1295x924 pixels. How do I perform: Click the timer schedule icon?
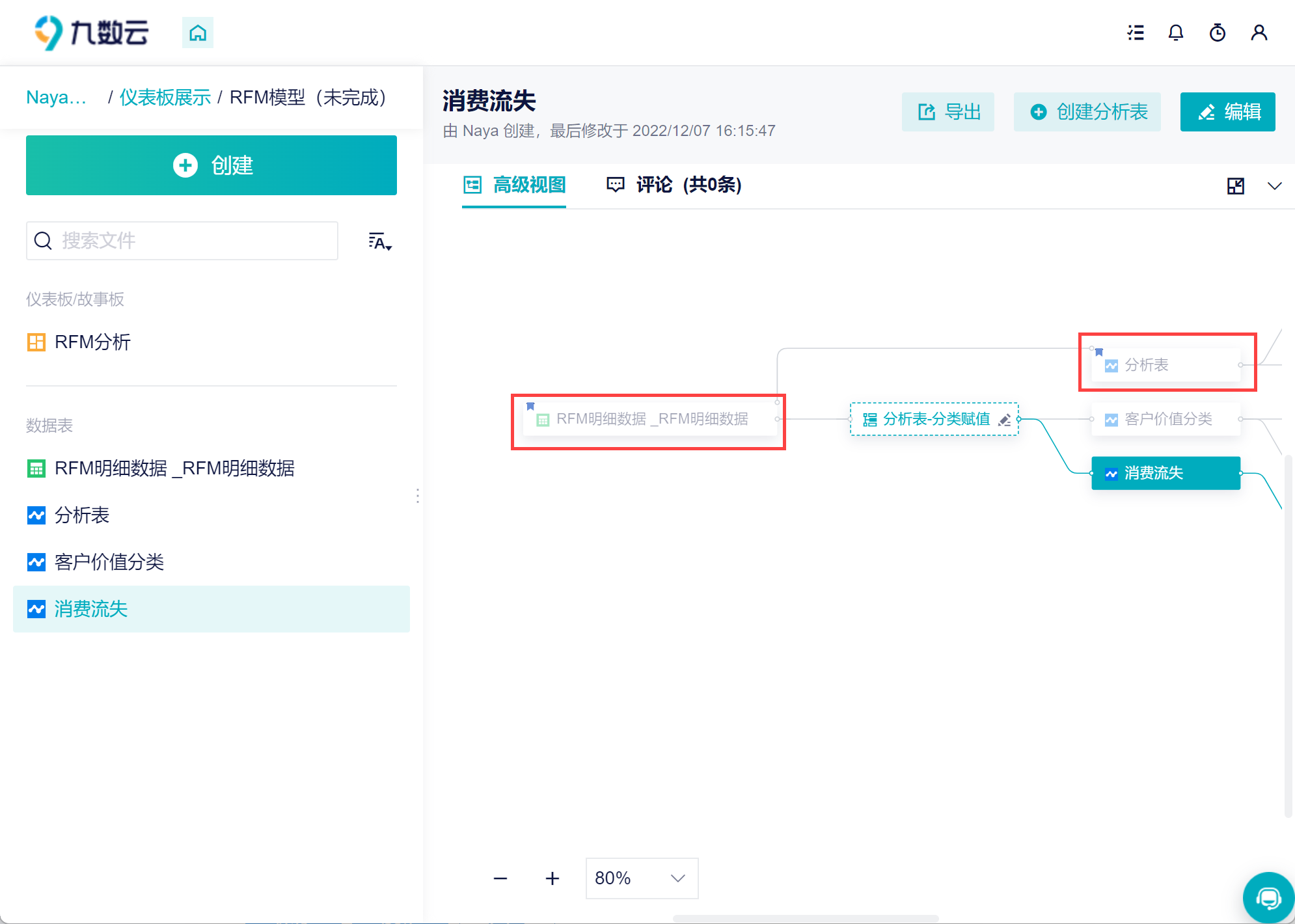(x=1217, y=33)
